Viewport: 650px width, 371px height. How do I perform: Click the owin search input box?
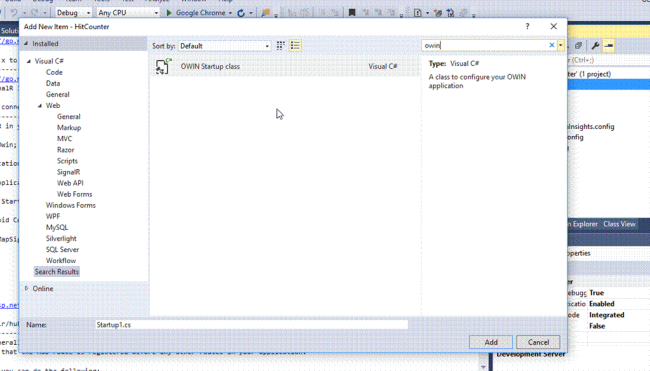[485, 45]
